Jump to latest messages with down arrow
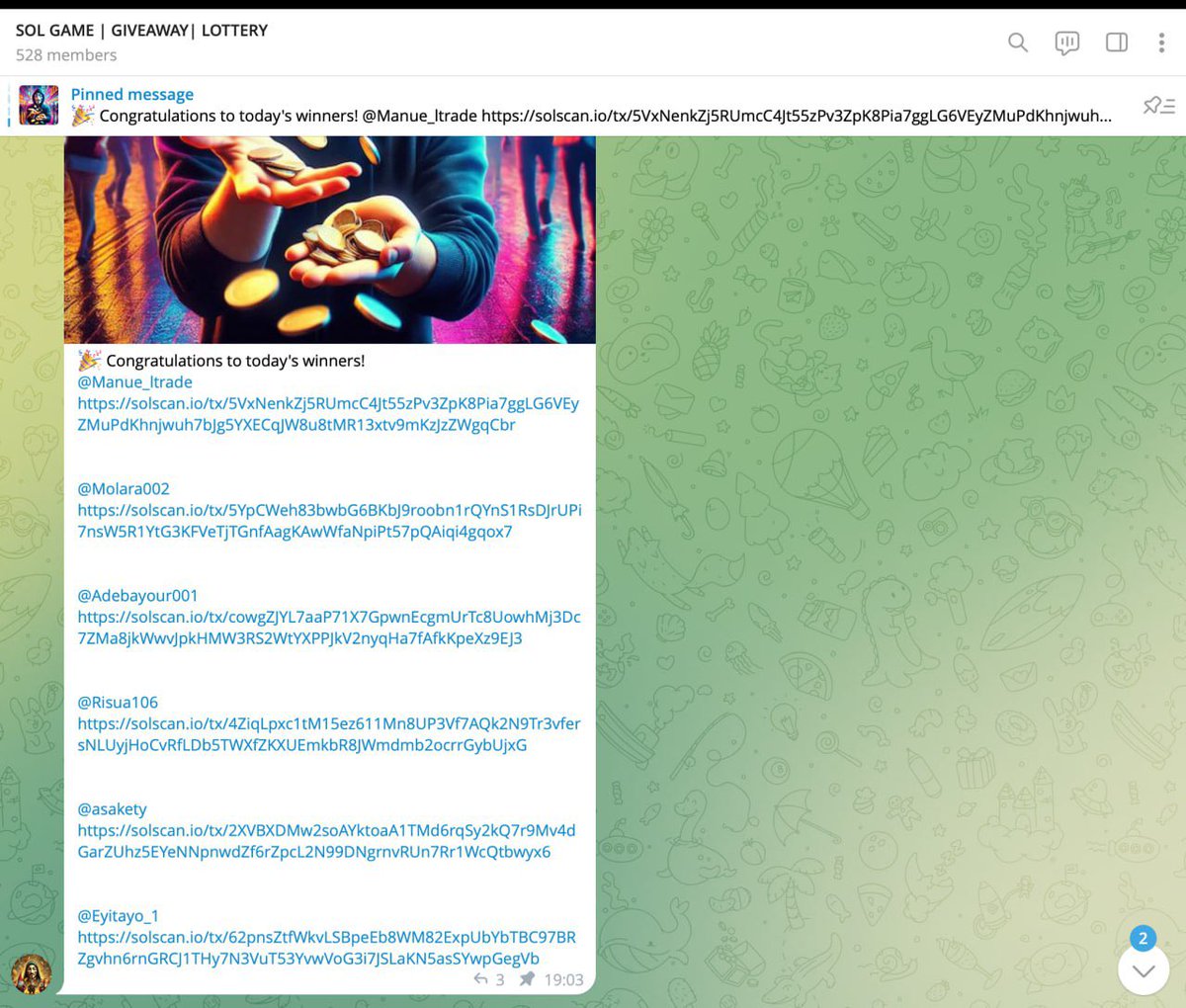The height and width of the screenshot is (1008, 1186). [x=1144, y=970]
